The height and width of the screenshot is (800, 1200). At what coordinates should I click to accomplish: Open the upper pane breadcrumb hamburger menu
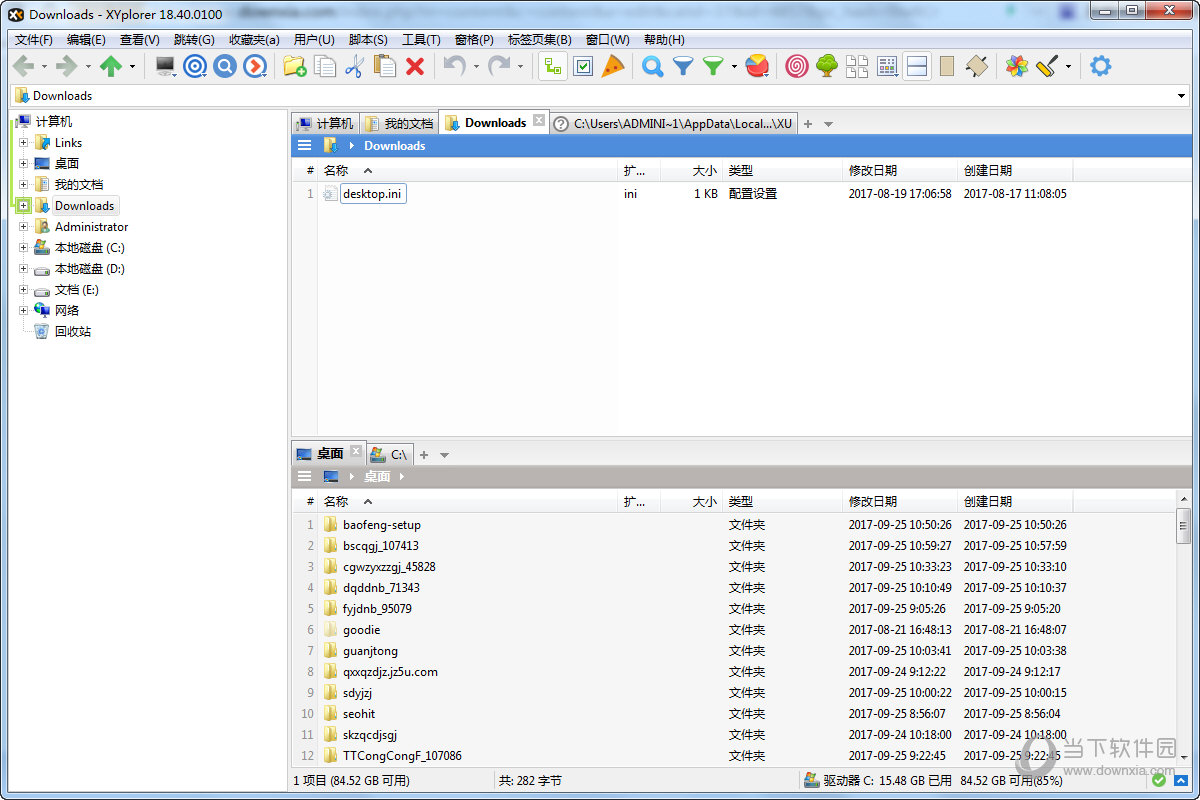pos(304,146)
